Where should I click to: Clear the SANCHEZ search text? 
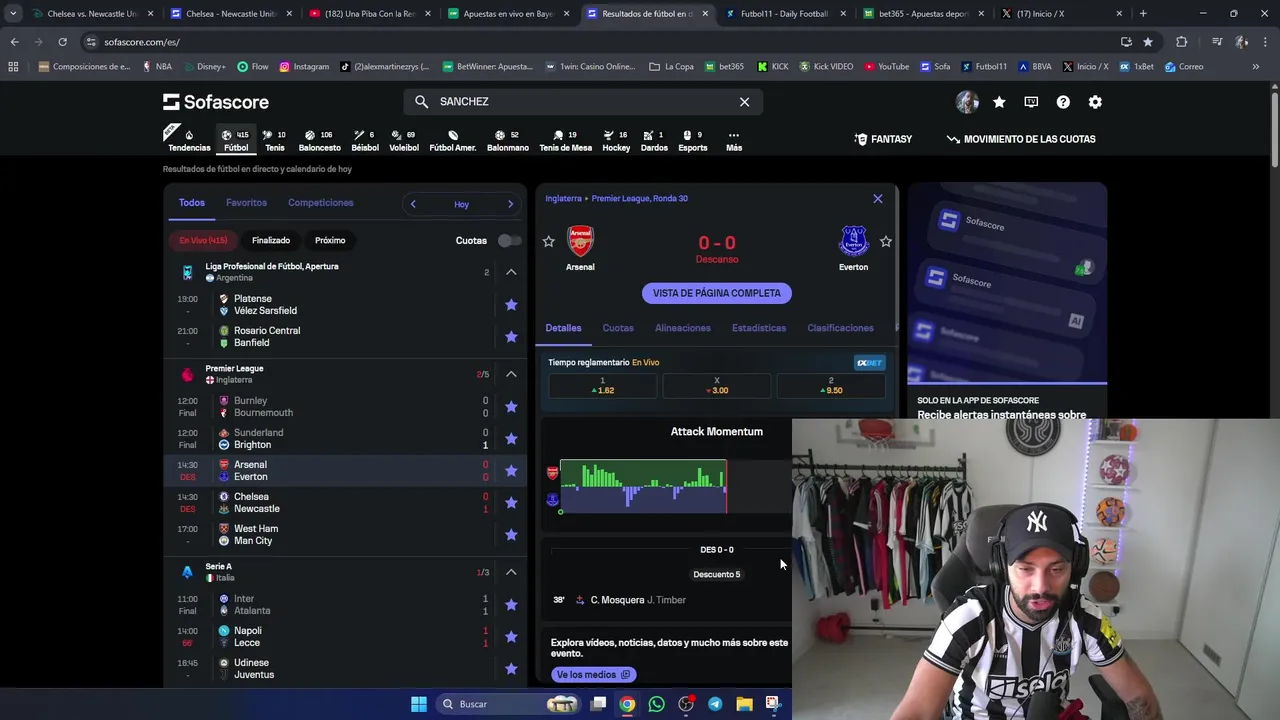point(744,102)
